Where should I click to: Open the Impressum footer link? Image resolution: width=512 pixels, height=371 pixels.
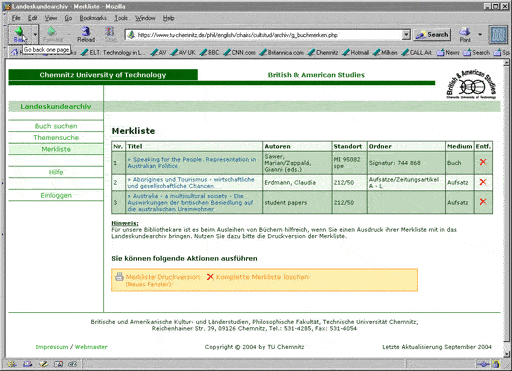coord(52,347)
